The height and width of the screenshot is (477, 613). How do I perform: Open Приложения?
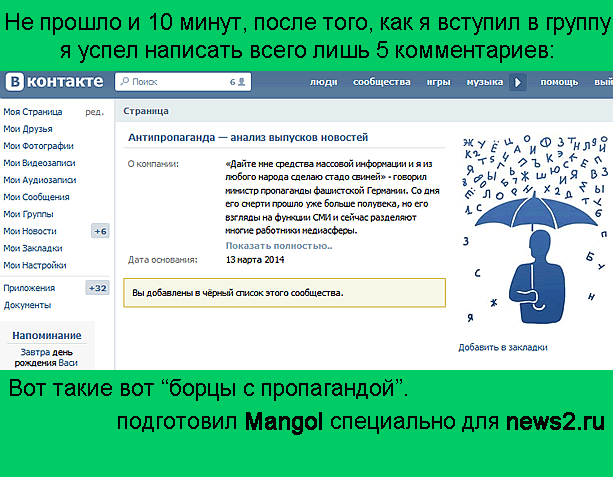pos(29,288)
